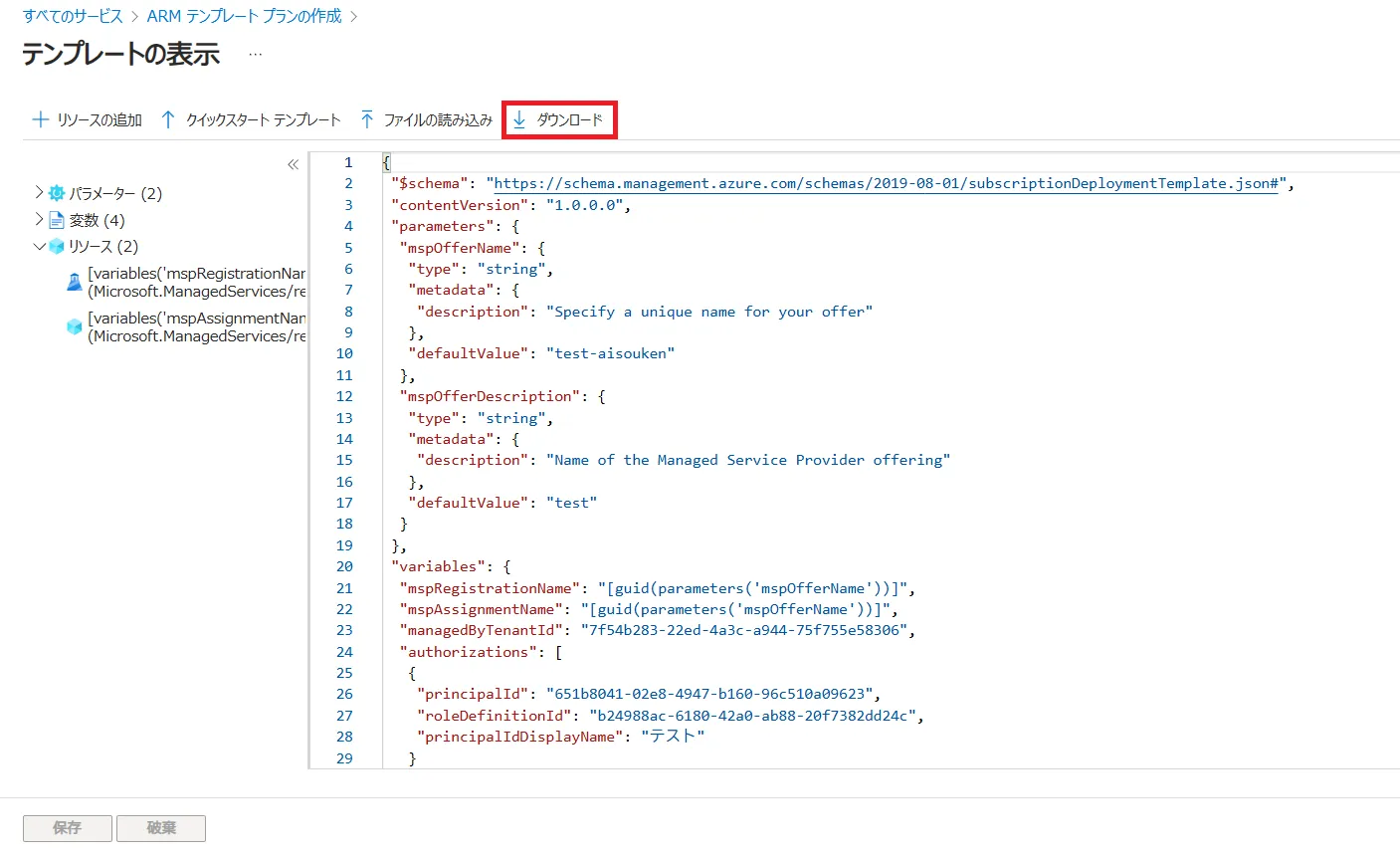Click the ファイルの読み込み label
1400x855 pixels.
pyautogui.click(x=438, y=120)
